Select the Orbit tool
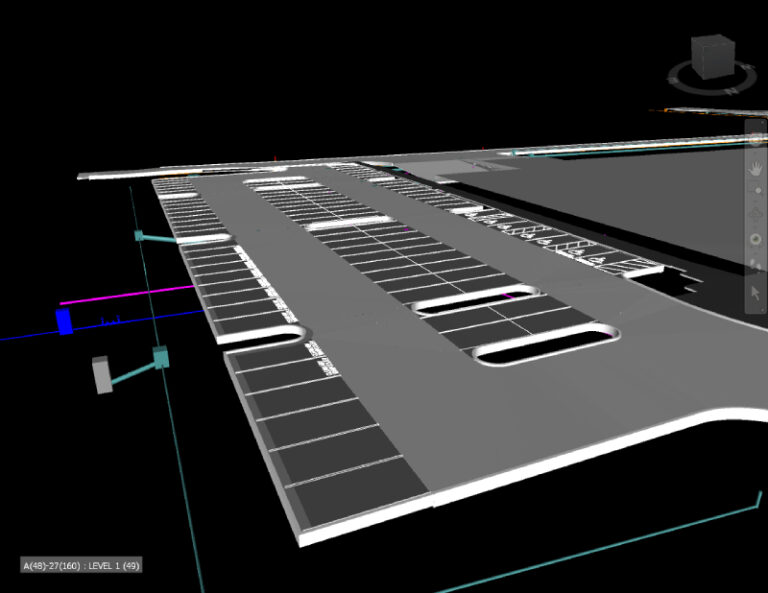 tap(756, 213)
